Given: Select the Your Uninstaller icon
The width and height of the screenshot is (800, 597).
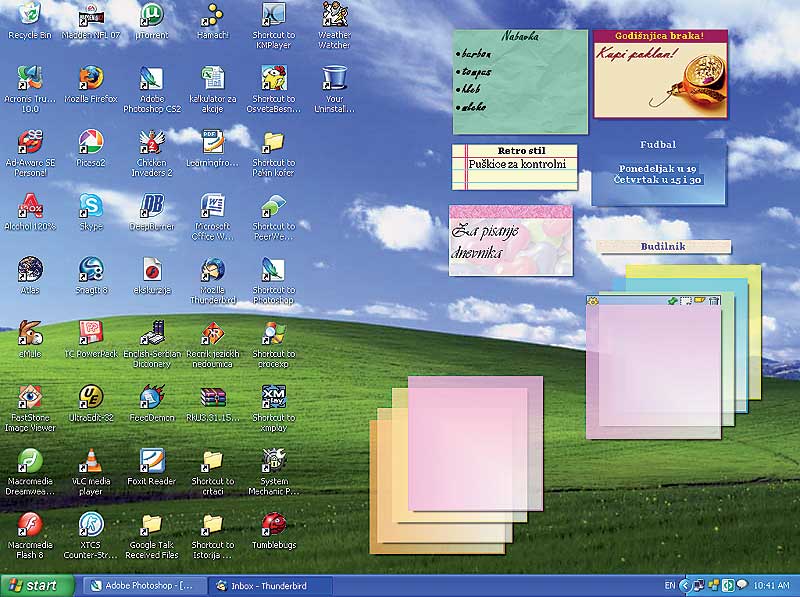Looking at the screenshot, I should coord(335,78).
